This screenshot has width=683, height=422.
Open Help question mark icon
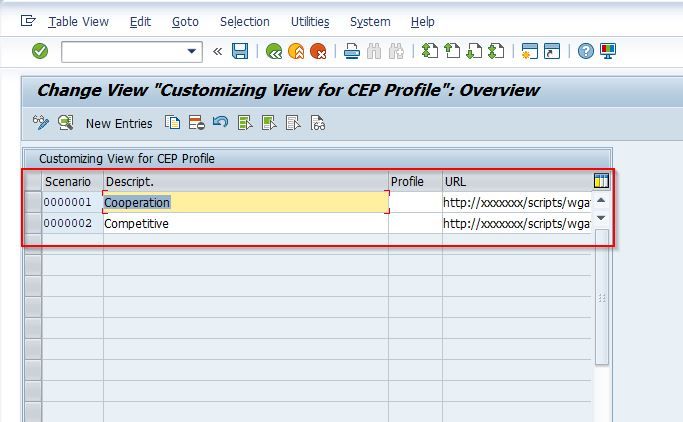[x=585, y=51]
